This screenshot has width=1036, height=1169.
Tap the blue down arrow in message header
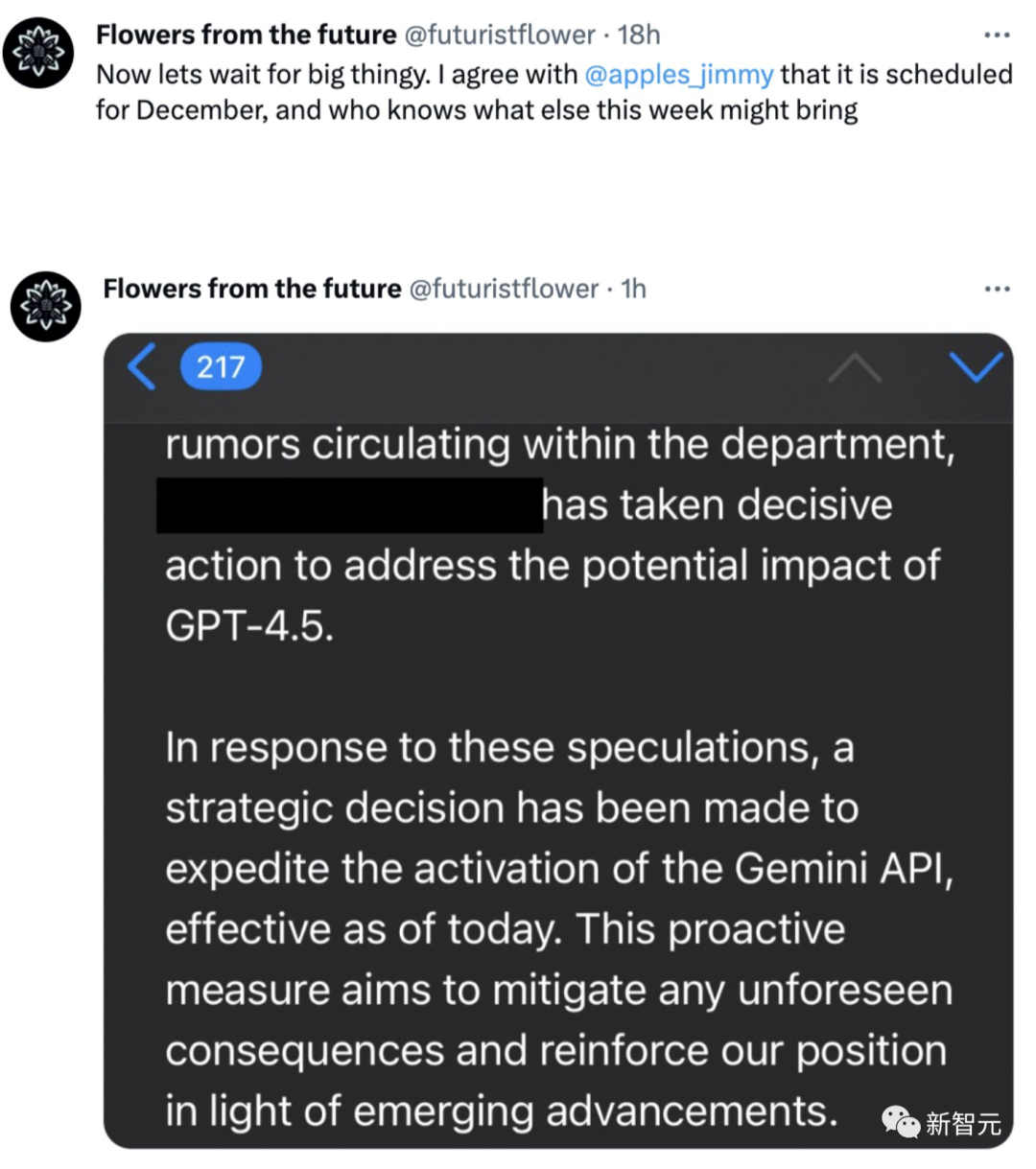[976, 366]
